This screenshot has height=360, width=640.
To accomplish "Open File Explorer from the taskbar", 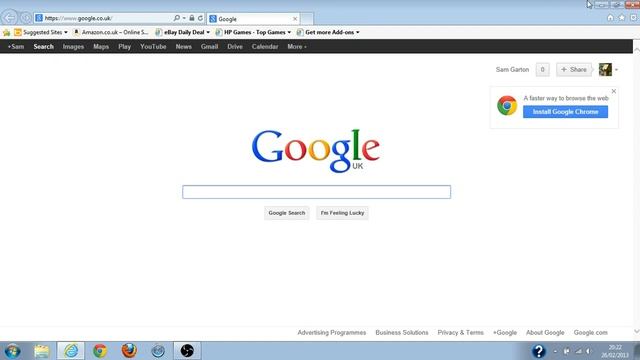I will pyautogui.click(x=41, y=351).
